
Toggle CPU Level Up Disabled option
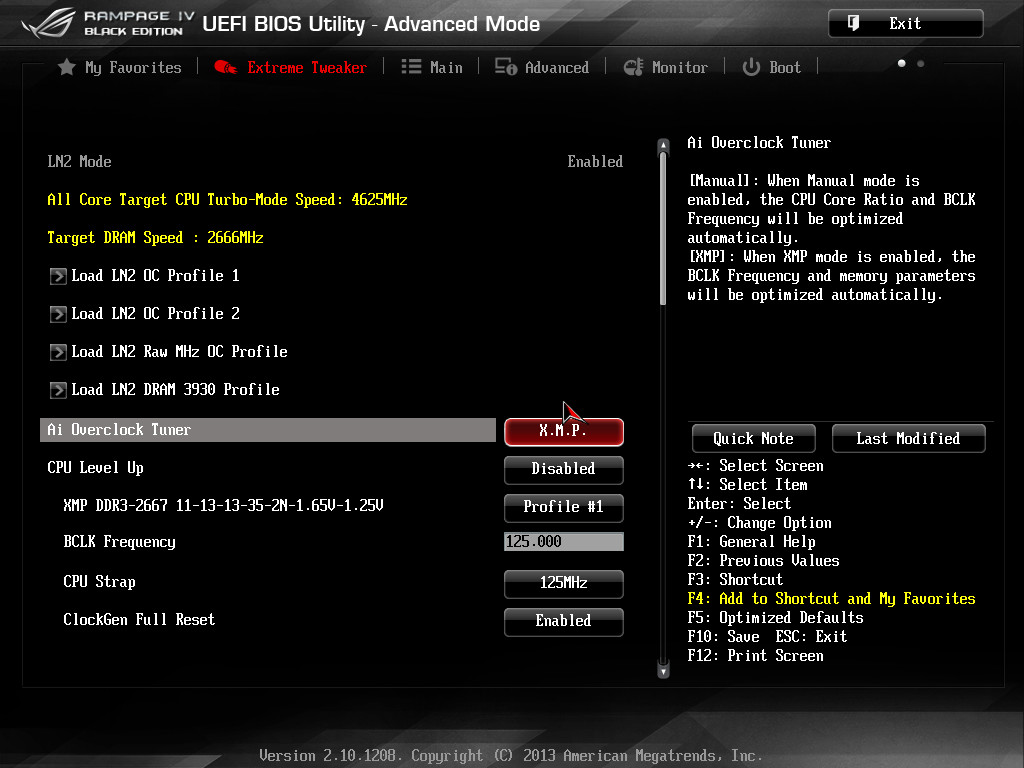point(563,469)
